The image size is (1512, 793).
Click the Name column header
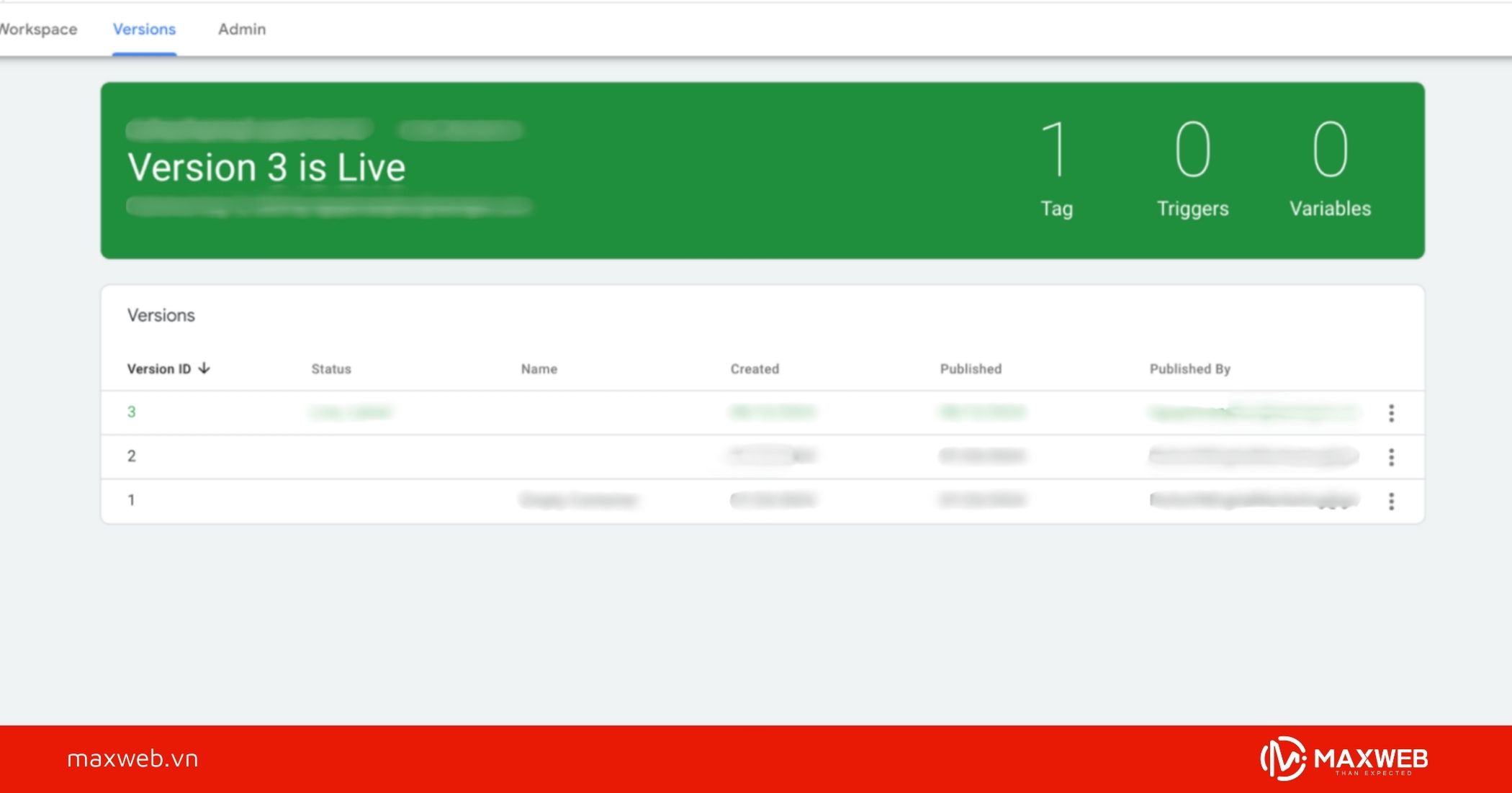click(x=539, y=369)
